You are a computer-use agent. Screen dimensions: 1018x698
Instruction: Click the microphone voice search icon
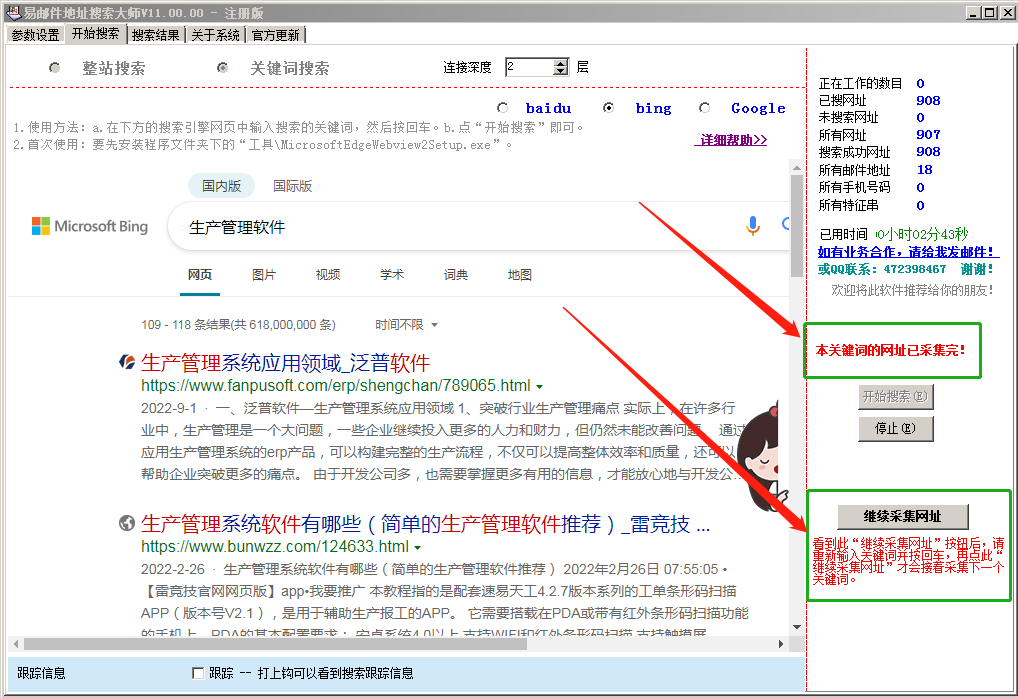tap(752, 226)
